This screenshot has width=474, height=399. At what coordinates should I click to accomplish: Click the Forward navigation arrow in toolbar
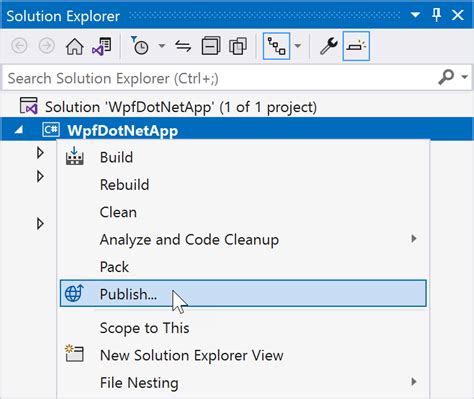click(x=47, y=46)
